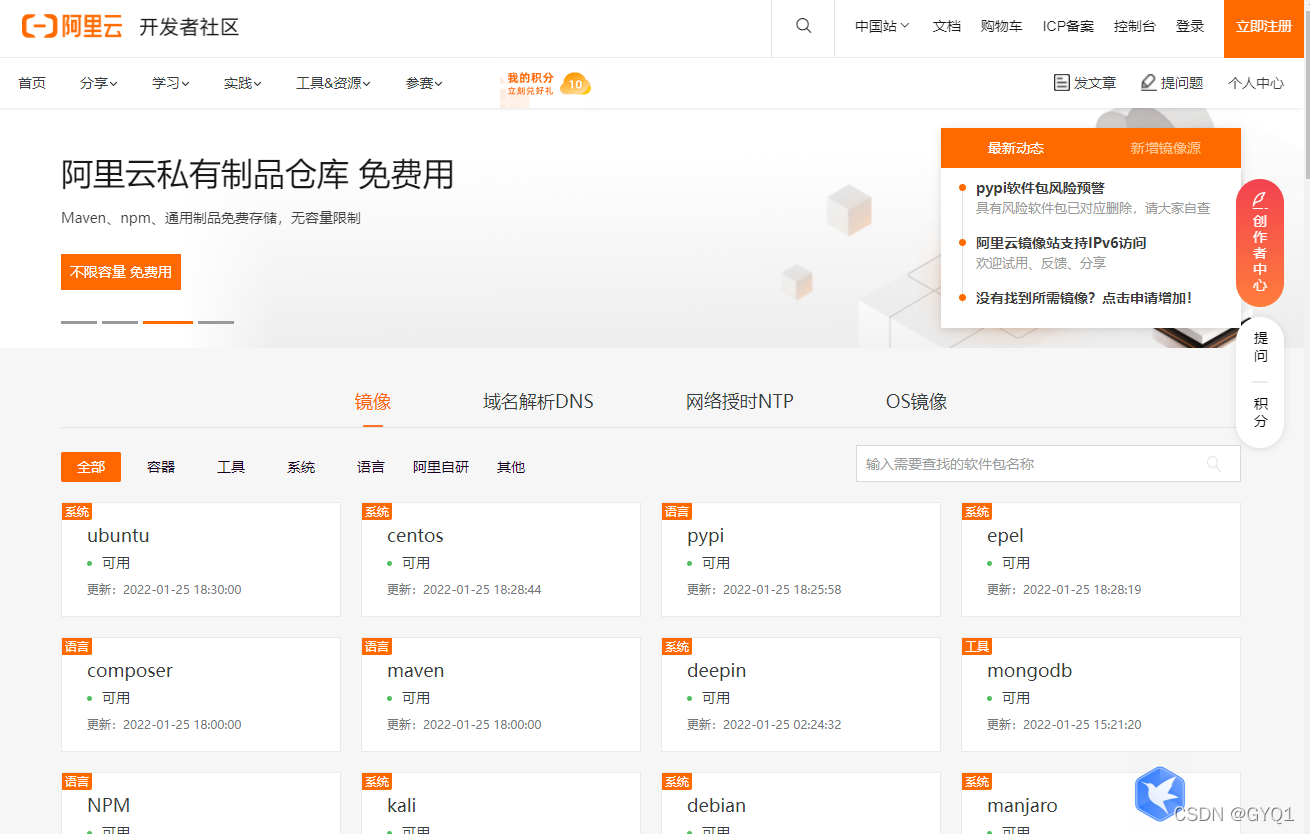Open ICP备案 link
This screenshot has height=834, width=1310.
[1068, 27]
